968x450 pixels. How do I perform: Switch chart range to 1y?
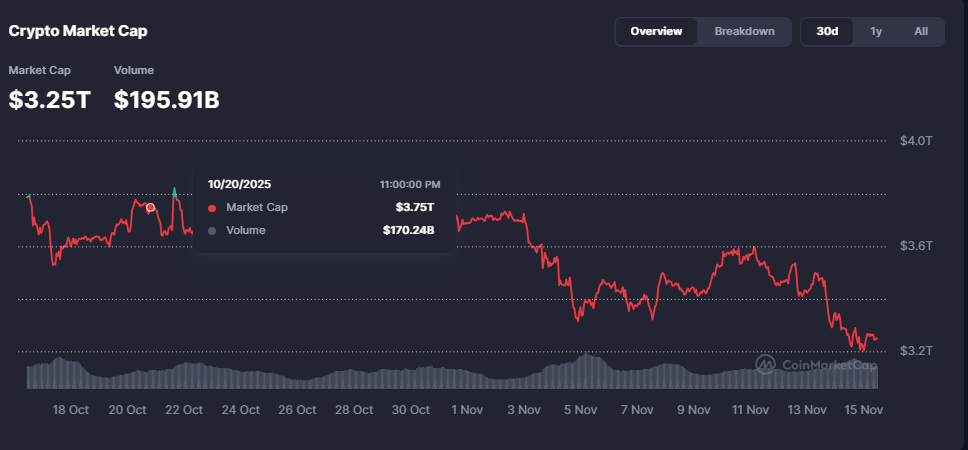pyautogui.click(x=876, y=31)
